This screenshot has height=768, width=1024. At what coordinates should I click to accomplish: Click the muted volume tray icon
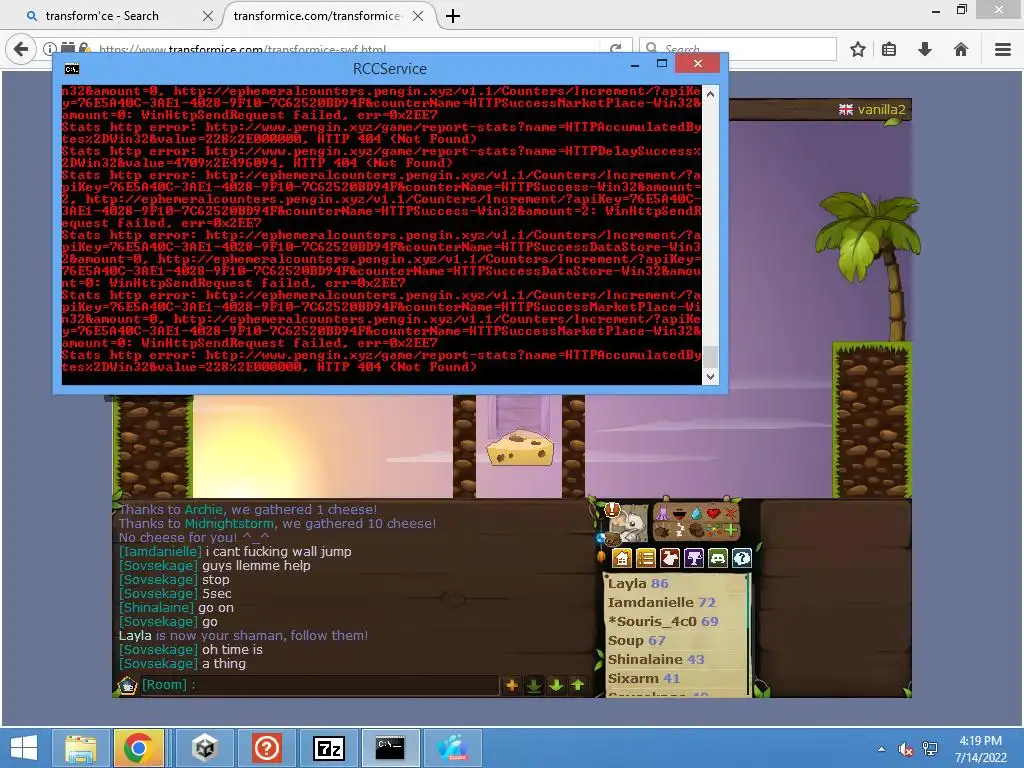click(x=905, y=749)
